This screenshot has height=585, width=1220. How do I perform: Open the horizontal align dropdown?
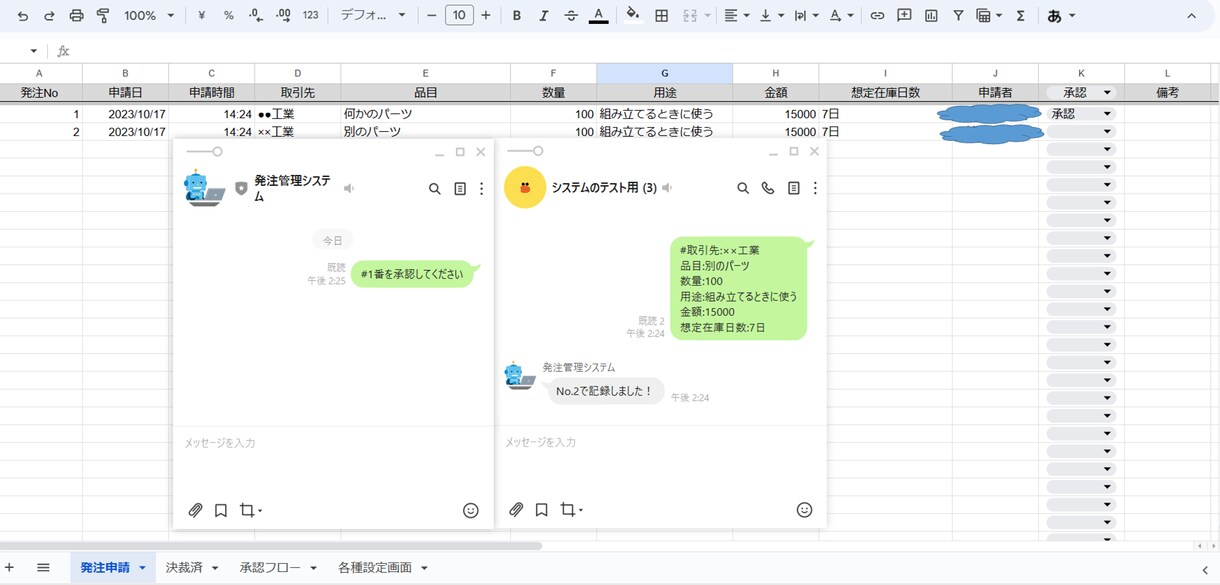click(x=736, y=16)
